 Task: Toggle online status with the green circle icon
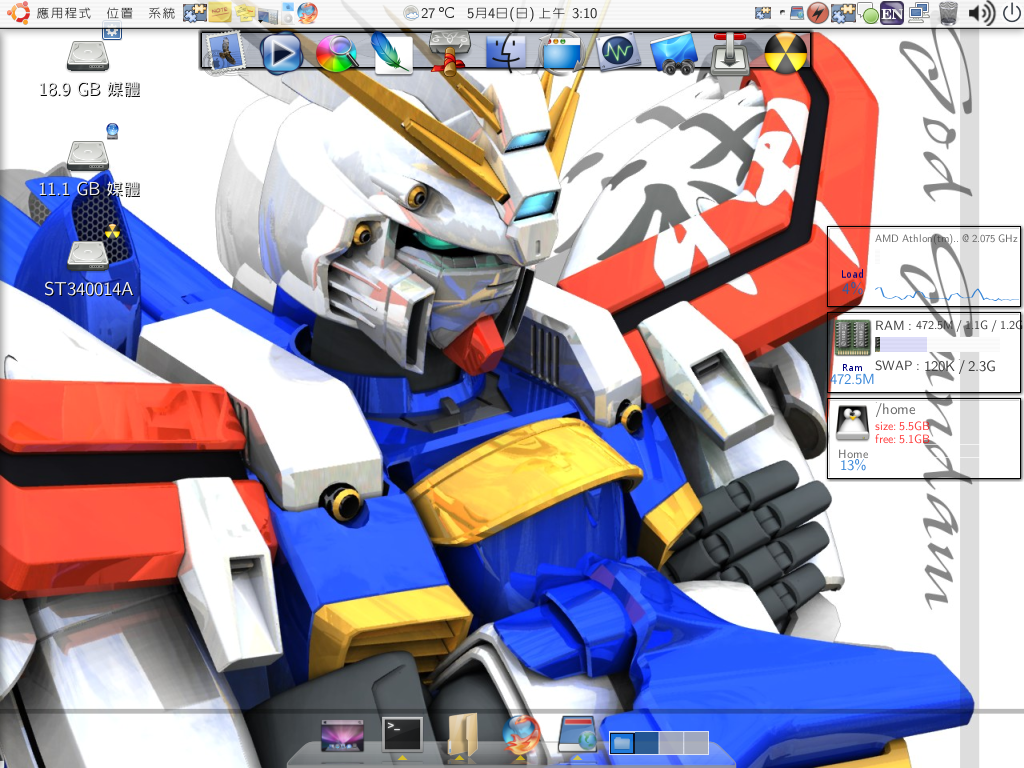point(870,14)
